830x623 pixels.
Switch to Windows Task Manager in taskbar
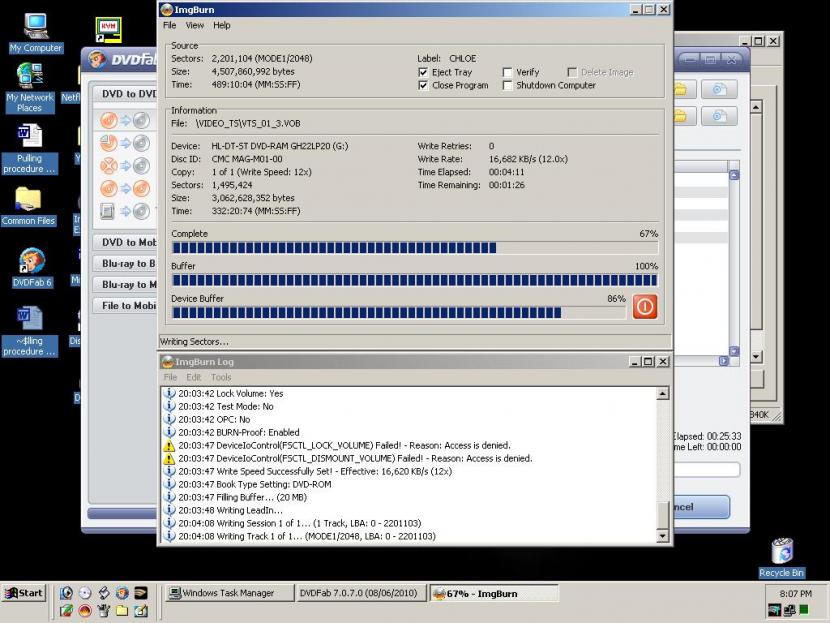[x=228, y=593]
